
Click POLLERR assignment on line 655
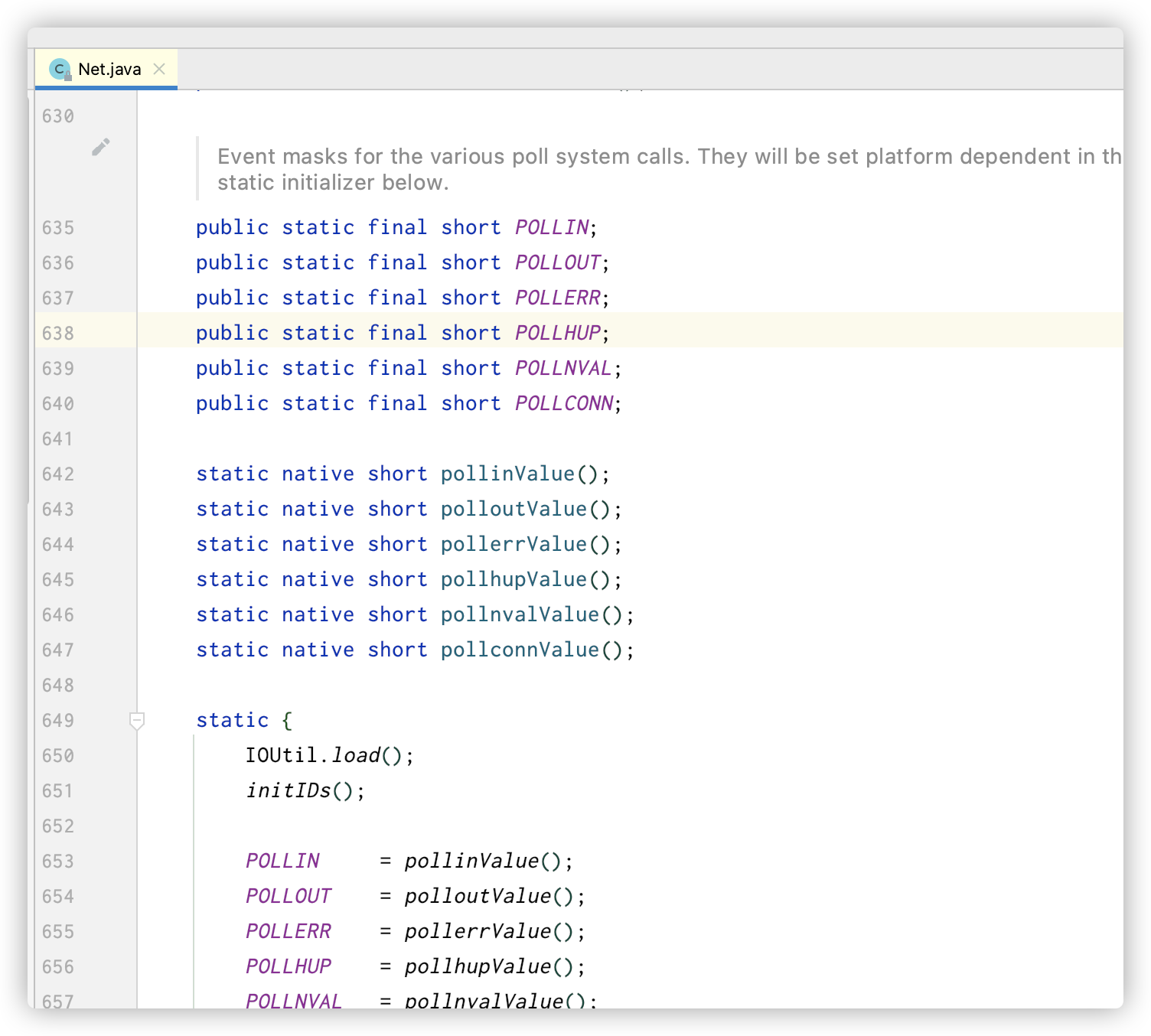tap(289, 931)
